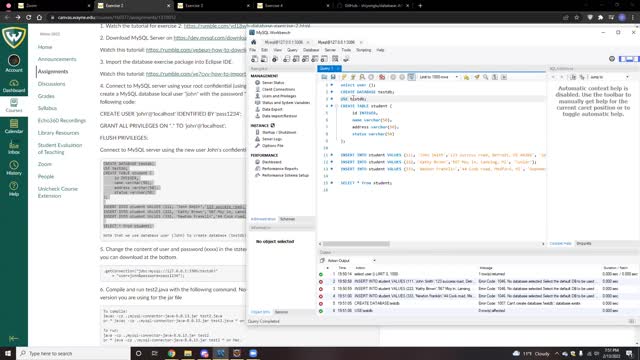
Task: Explain query magnifier icon
Action: [x=362, y=77]
